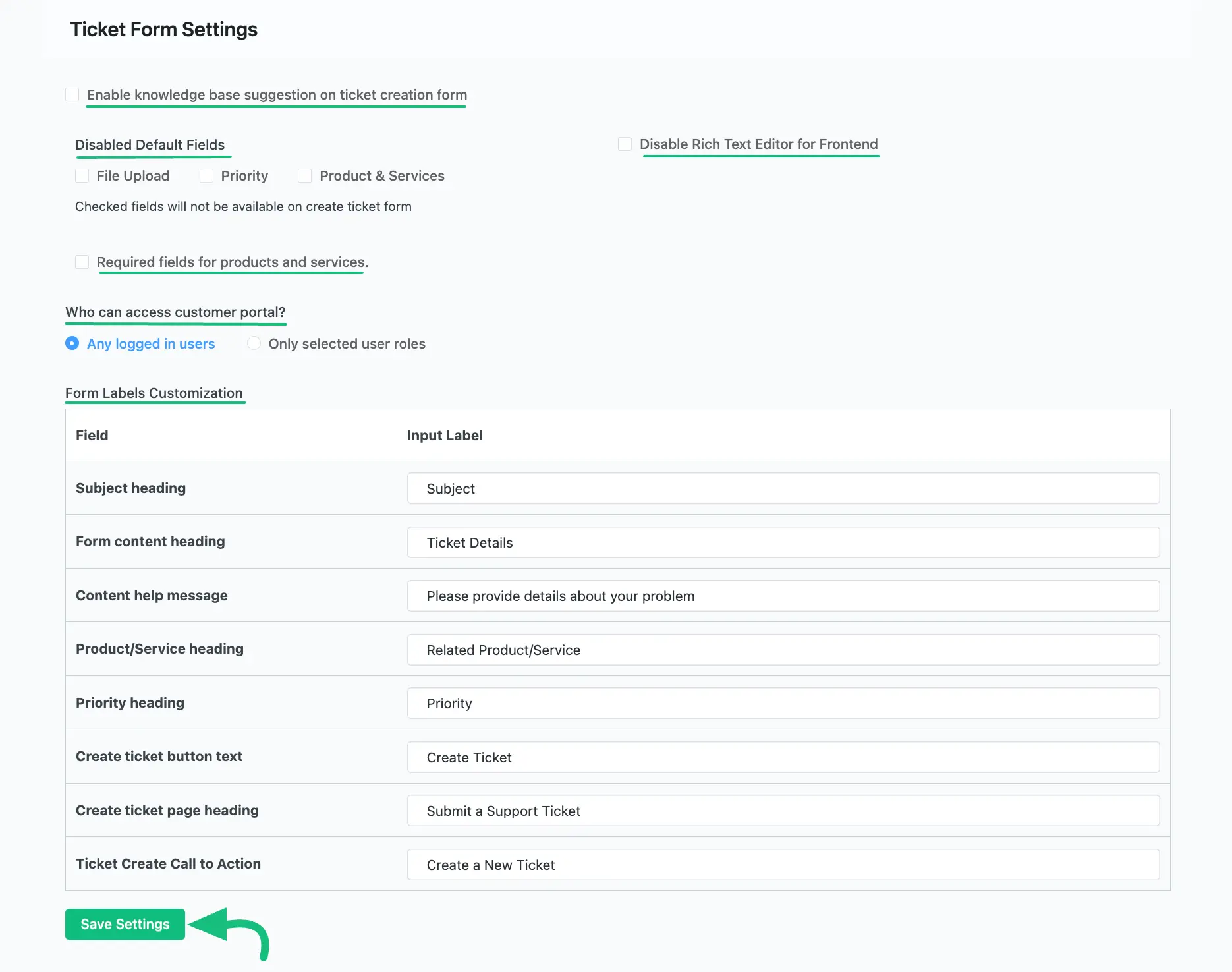The height and width of the screenshot is (972, 1232).
Task: Select Any logged in users radio
Action: 72,343
